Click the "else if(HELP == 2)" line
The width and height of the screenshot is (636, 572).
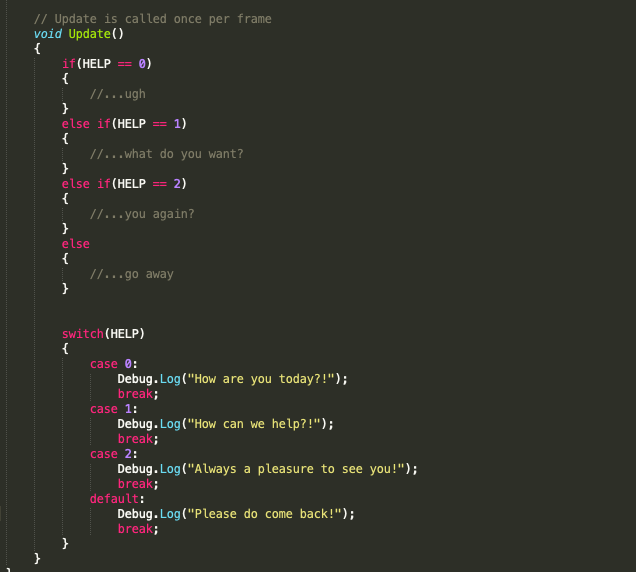[x=124, y=184]
